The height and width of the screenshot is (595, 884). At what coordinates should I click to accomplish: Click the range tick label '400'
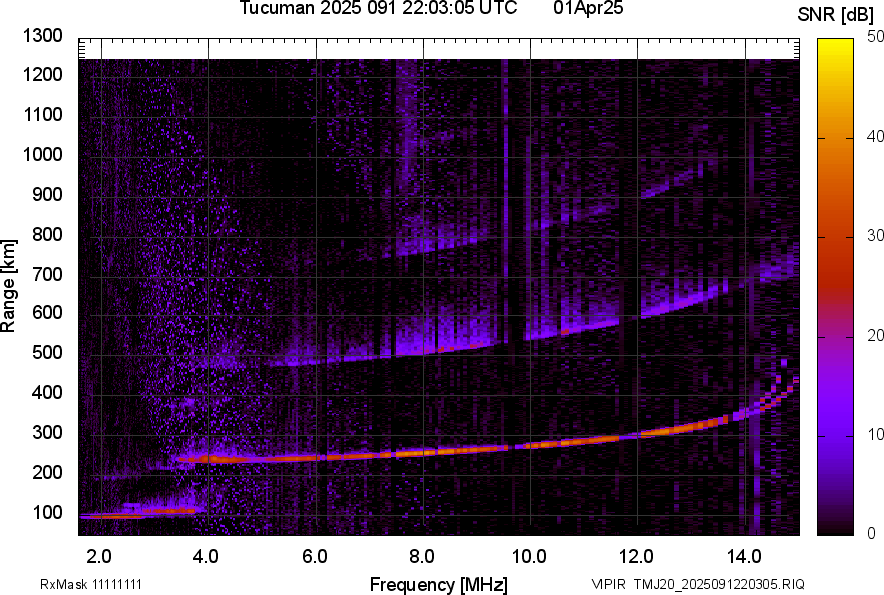47,393
